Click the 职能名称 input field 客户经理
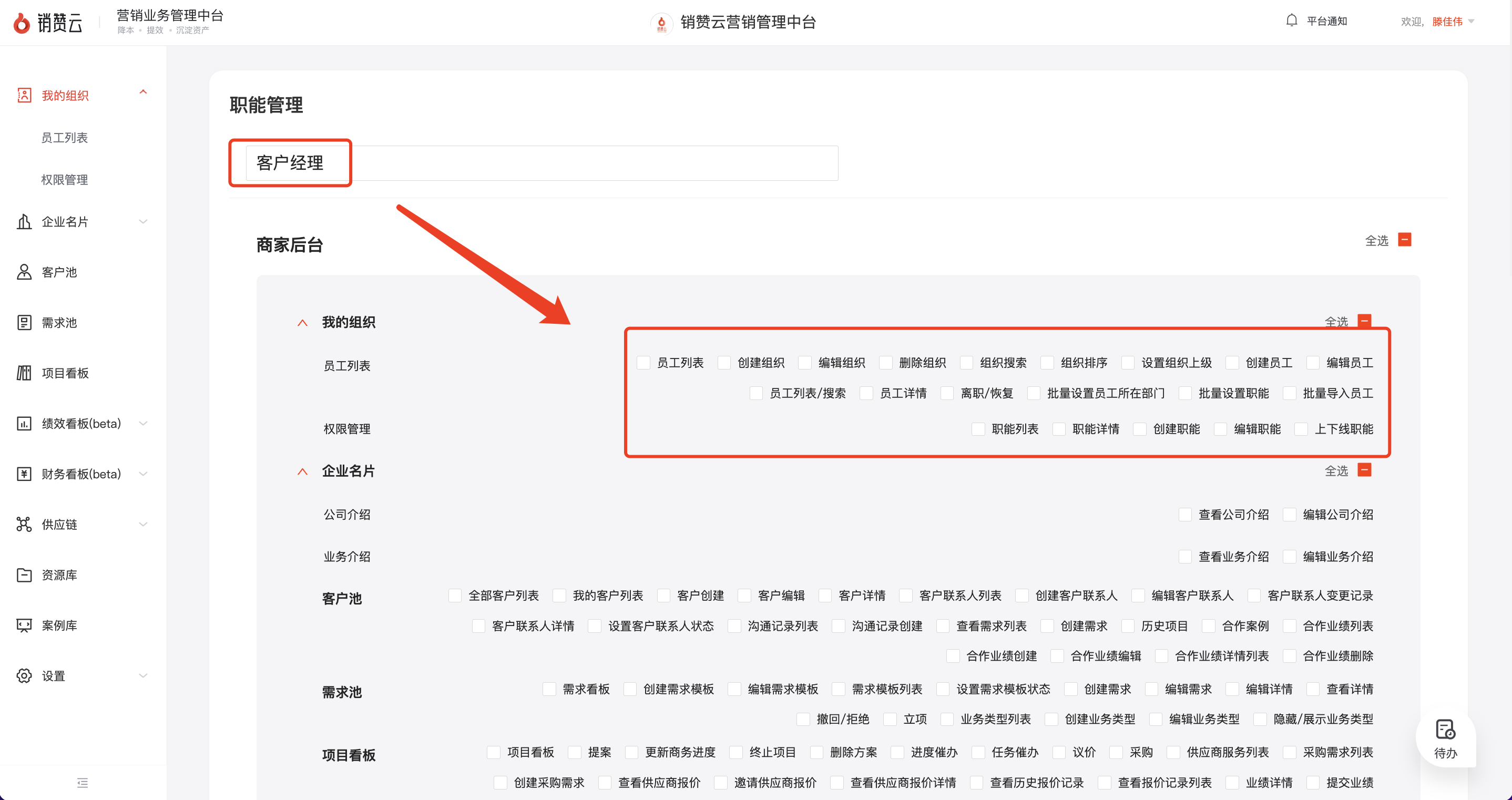Image resolution: width=1512 pixels, height=800 pixels. pos(542,162)
